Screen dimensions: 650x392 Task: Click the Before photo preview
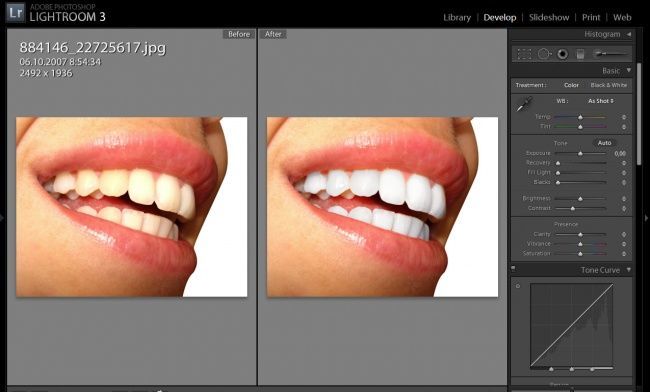[x=131, y=207]
